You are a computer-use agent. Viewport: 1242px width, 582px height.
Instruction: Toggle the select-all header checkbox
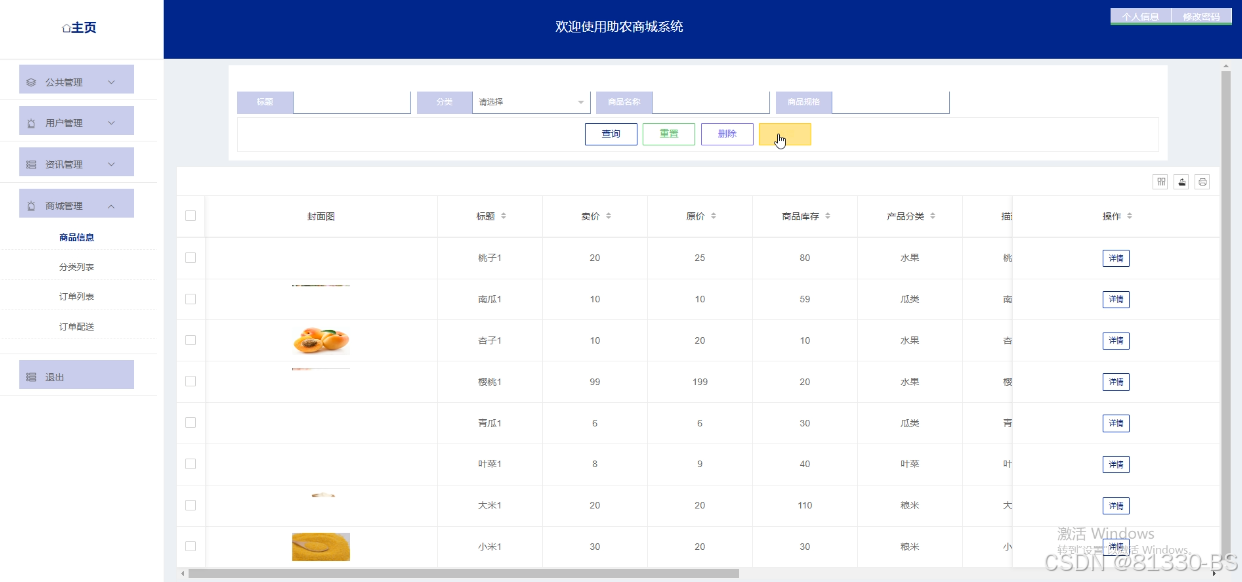click(190, 216)
